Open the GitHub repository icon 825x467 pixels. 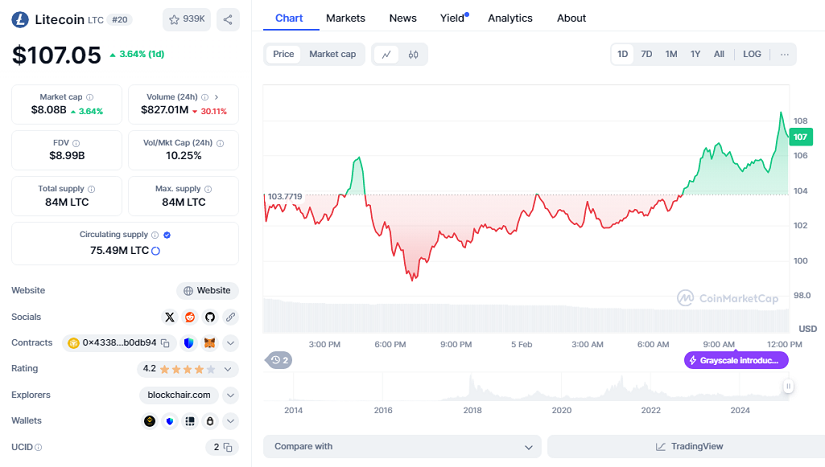coord(210,317)
